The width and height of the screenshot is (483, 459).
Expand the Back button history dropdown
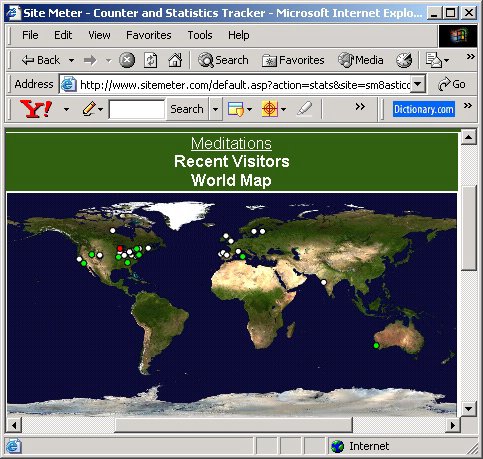(x=71, y=61)
